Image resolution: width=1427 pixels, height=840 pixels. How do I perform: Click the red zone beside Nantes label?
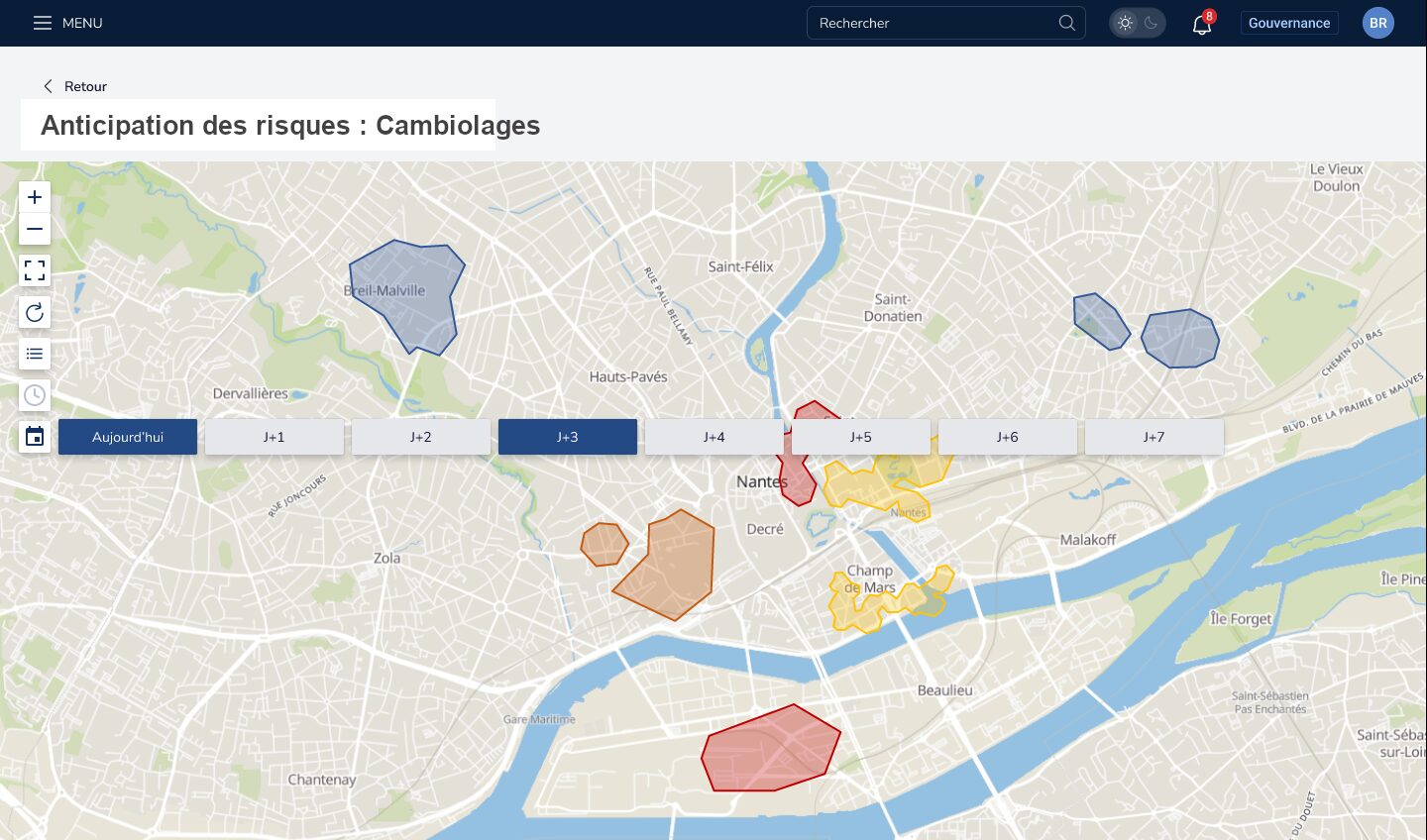798,480
